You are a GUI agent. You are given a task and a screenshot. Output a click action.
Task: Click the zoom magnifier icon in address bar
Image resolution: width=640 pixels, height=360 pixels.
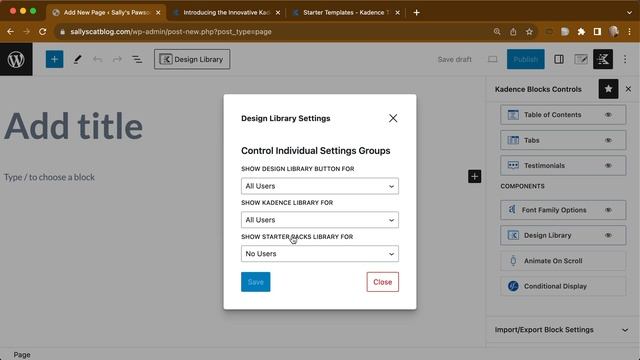click(x=497, y=31)
